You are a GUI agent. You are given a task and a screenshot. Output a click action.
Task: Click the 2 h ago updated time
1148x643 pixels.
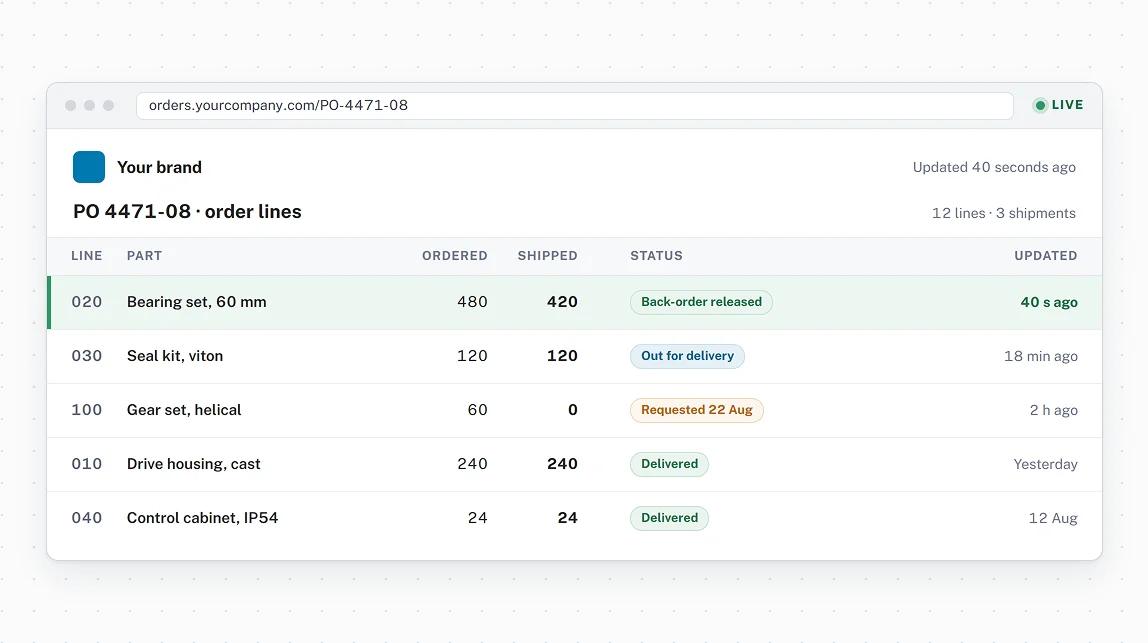[x=1054, y=411]
